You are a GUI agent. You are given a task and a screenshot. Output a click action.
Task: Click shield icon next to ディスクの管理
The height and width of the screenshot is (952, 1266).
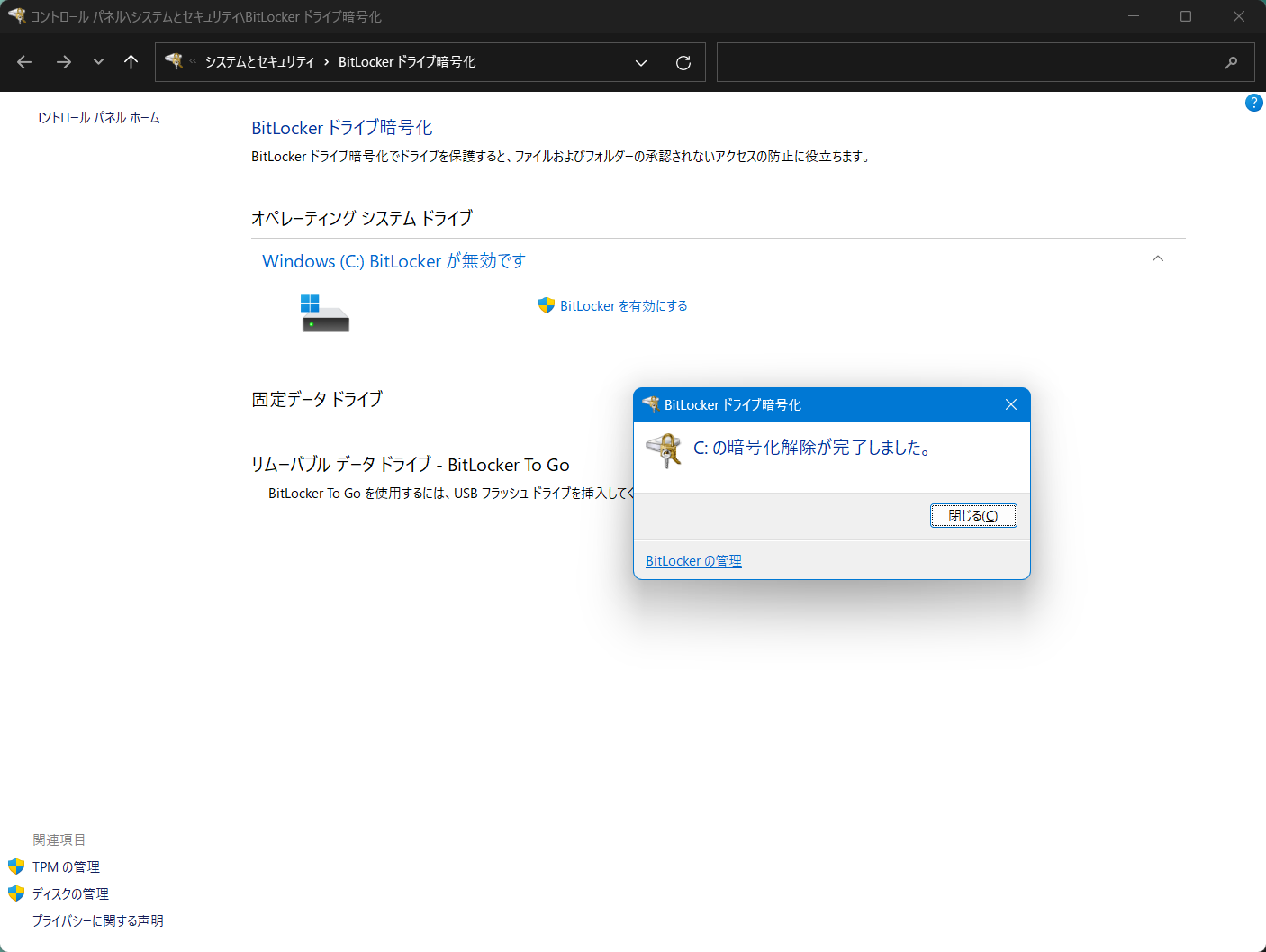point(16,893)
